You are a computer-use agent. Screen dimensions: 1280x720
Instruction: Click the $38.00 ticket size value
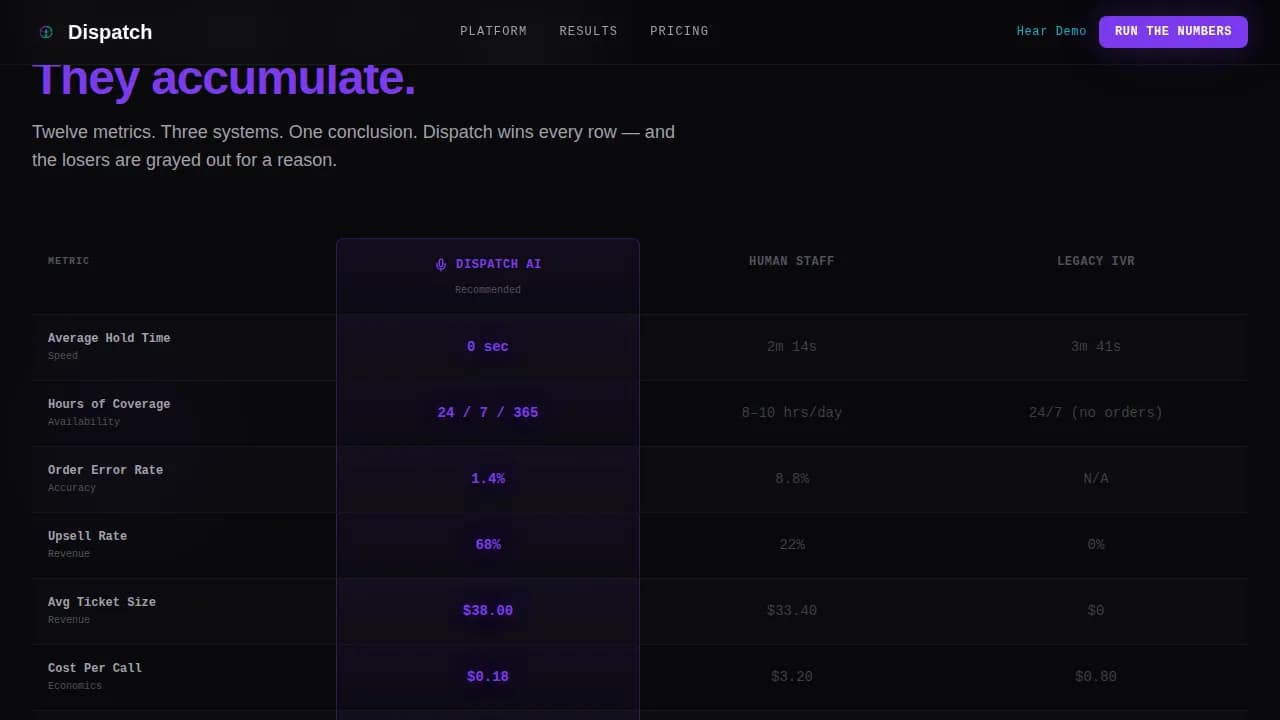pos(488,611)
